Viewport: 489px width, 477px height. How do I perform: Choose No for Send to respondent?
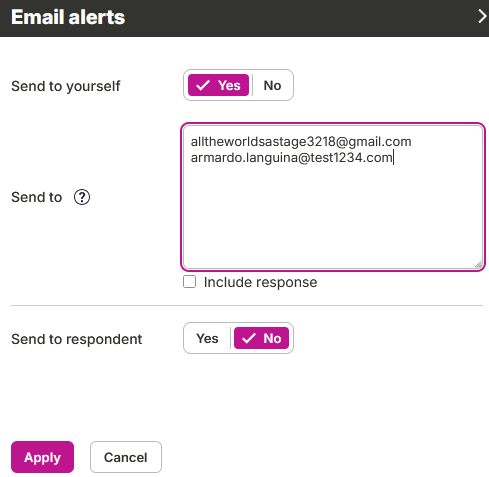(261, 338)
